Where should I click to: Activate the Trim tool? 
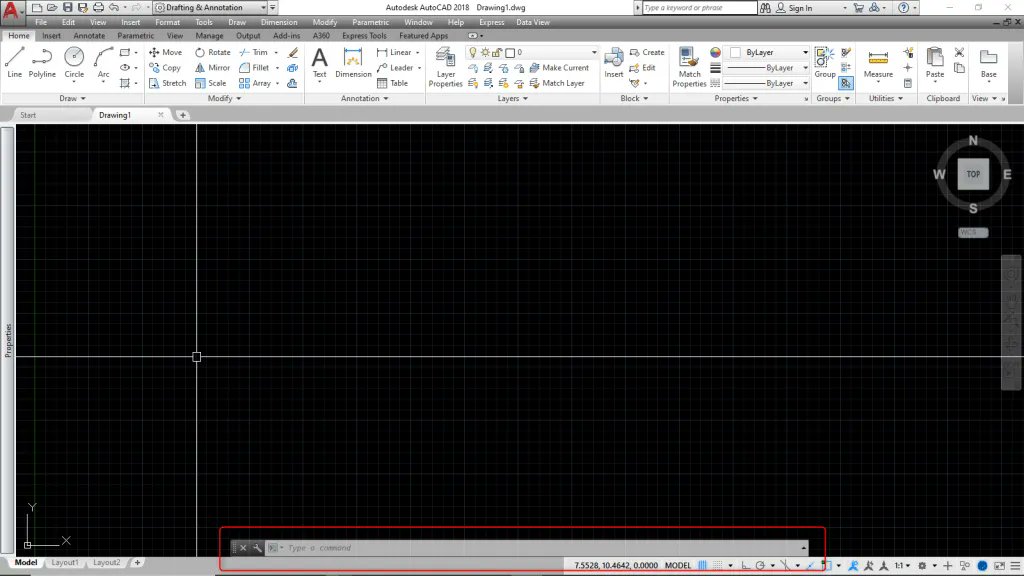[253, 52]
